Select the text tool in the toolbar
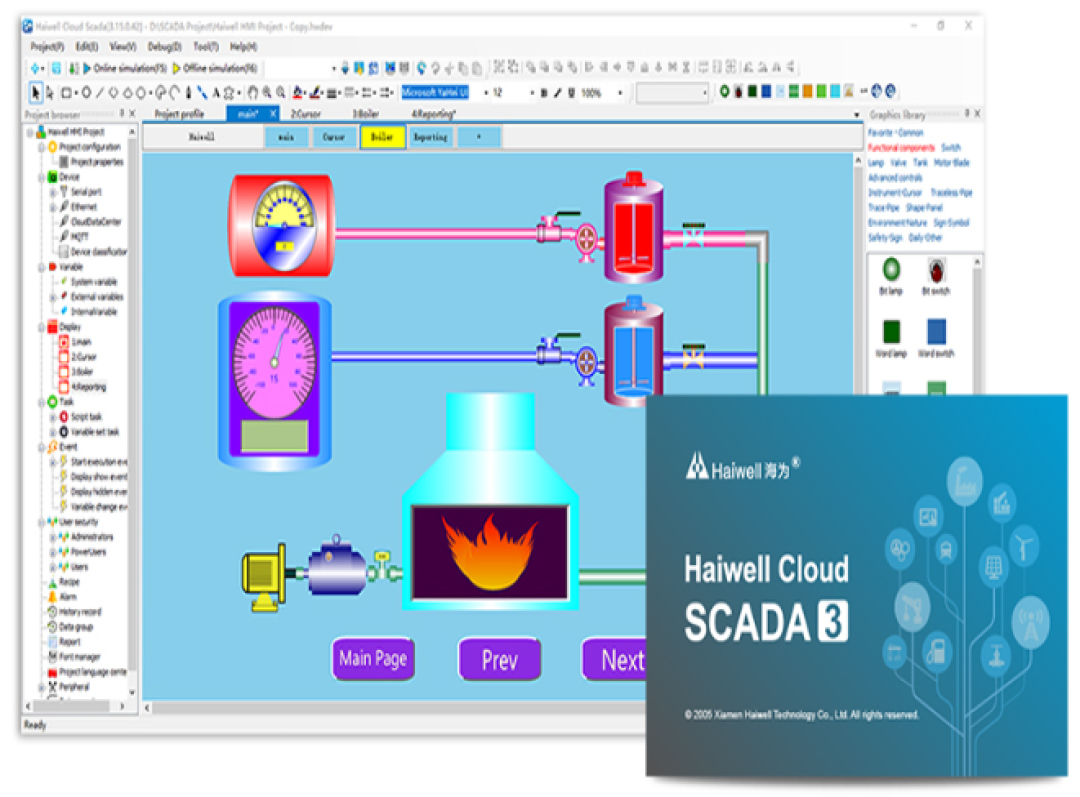Screen dimensions: 1080x797 215,92
